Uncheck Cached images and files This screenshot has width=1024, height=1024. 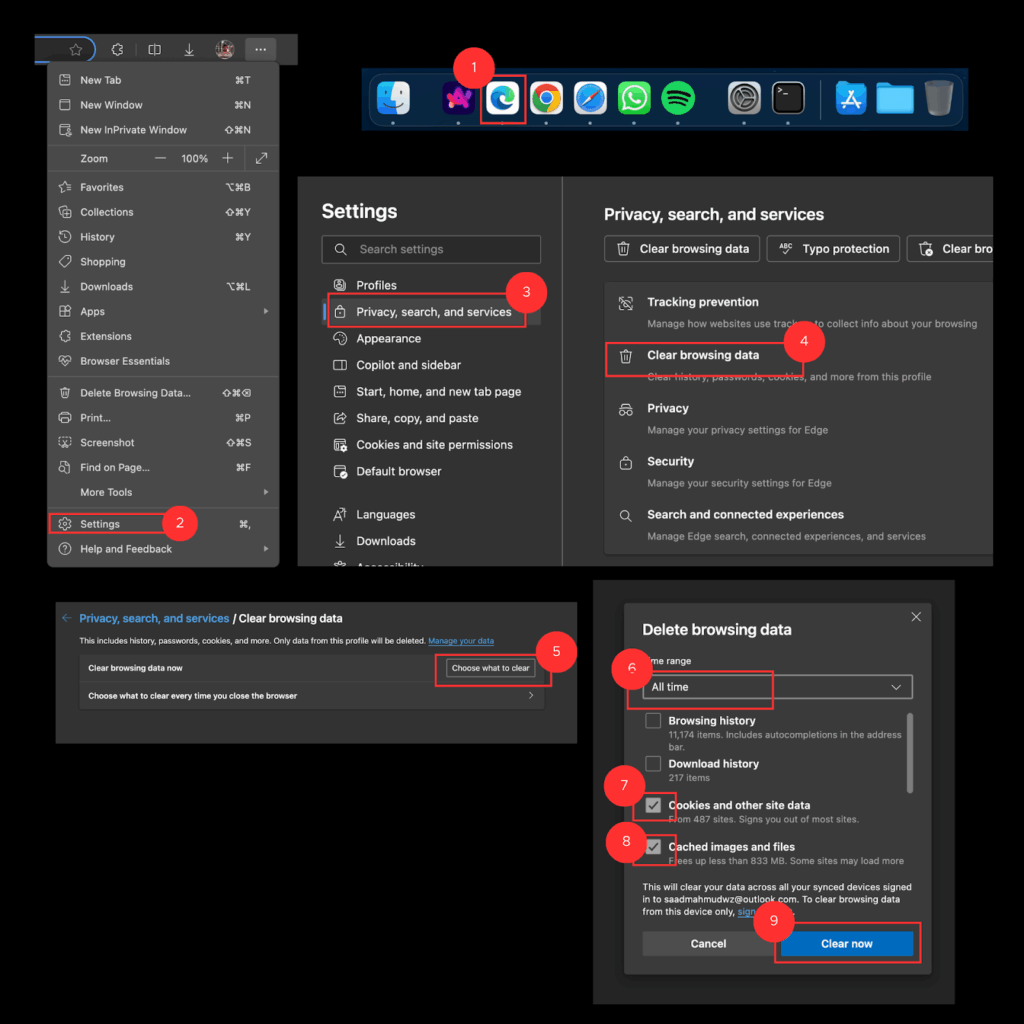pyautogui.click(x=652, y=847)
